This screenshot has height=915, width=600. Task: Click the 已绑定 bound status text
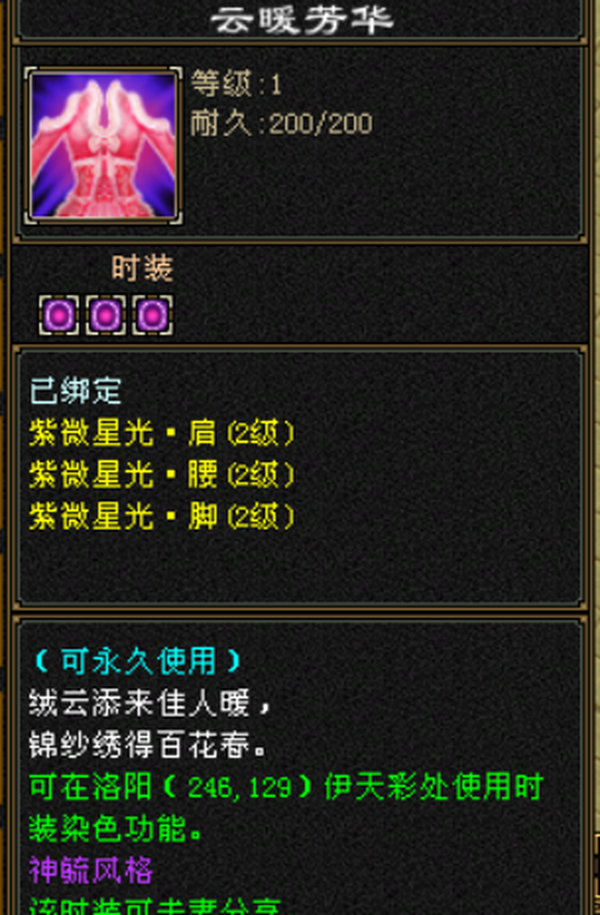click(75, 390)
